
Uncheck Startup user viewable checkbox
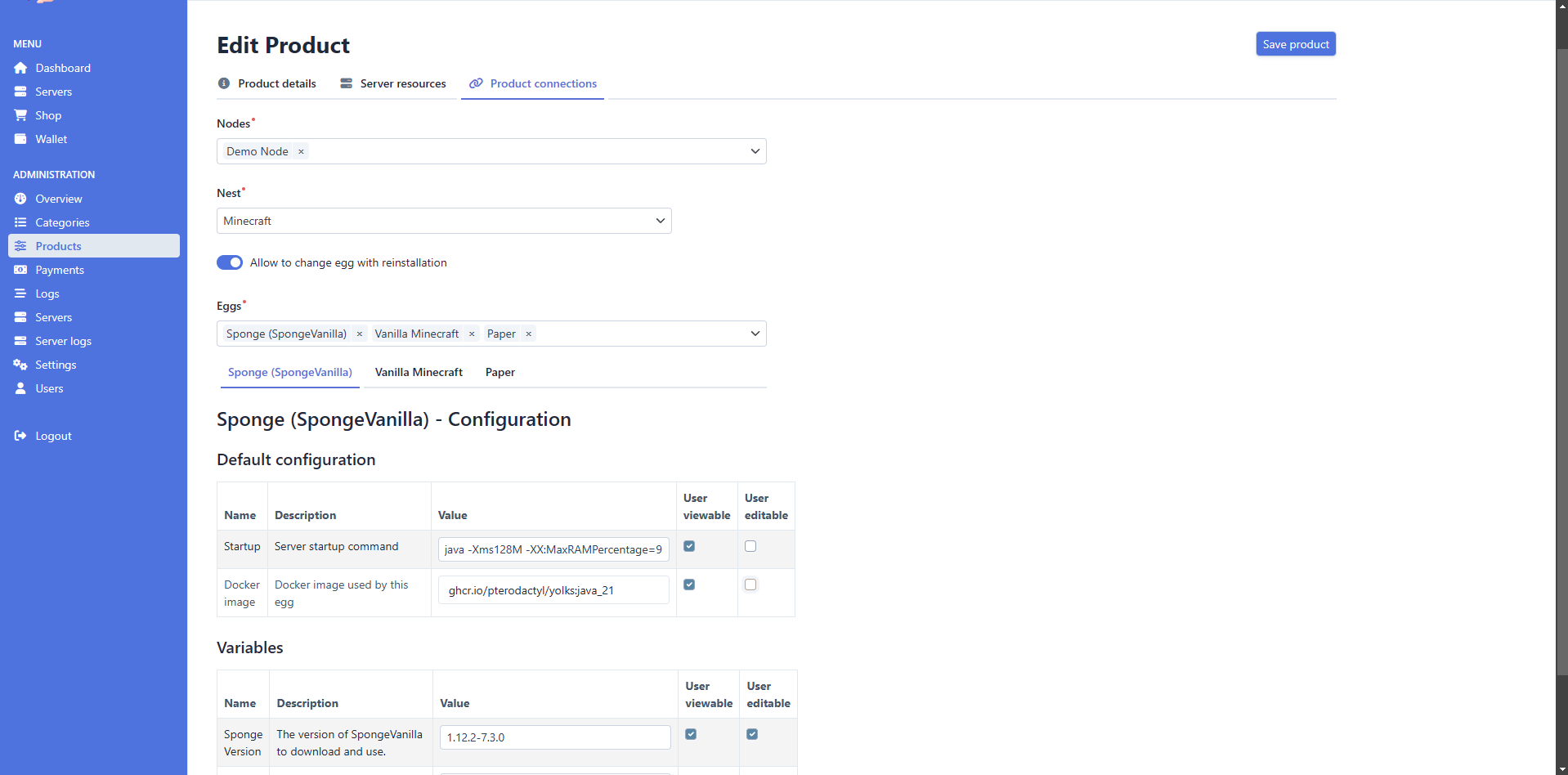coord(689,546)
